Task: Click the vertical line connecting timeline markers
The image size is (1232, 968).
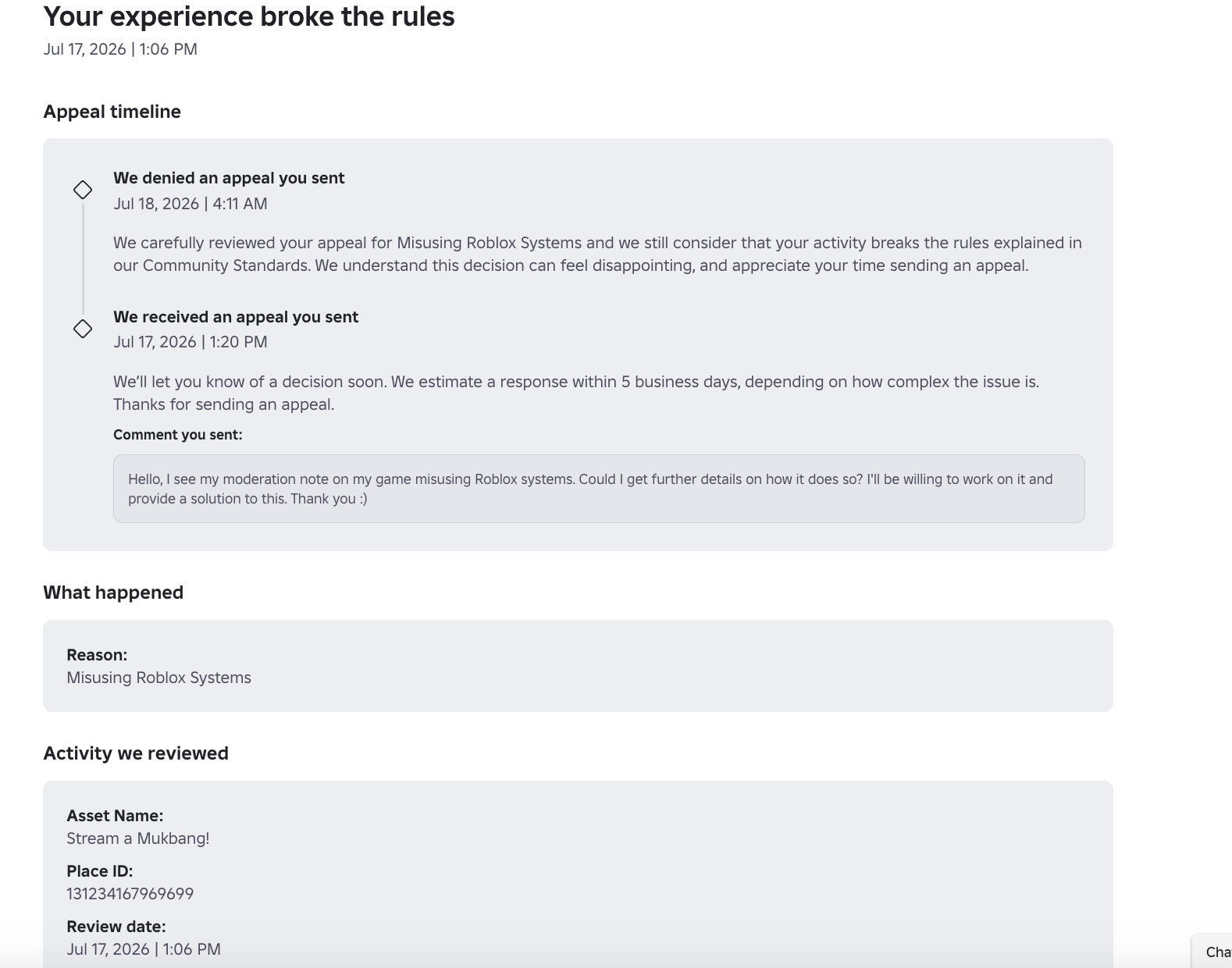Action: (83, 259)
